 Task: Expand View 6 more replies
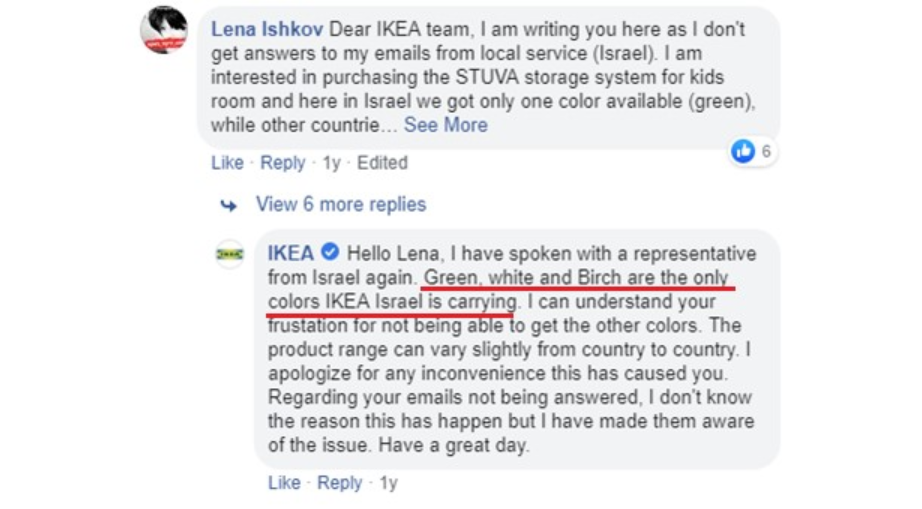pos(340,204)
